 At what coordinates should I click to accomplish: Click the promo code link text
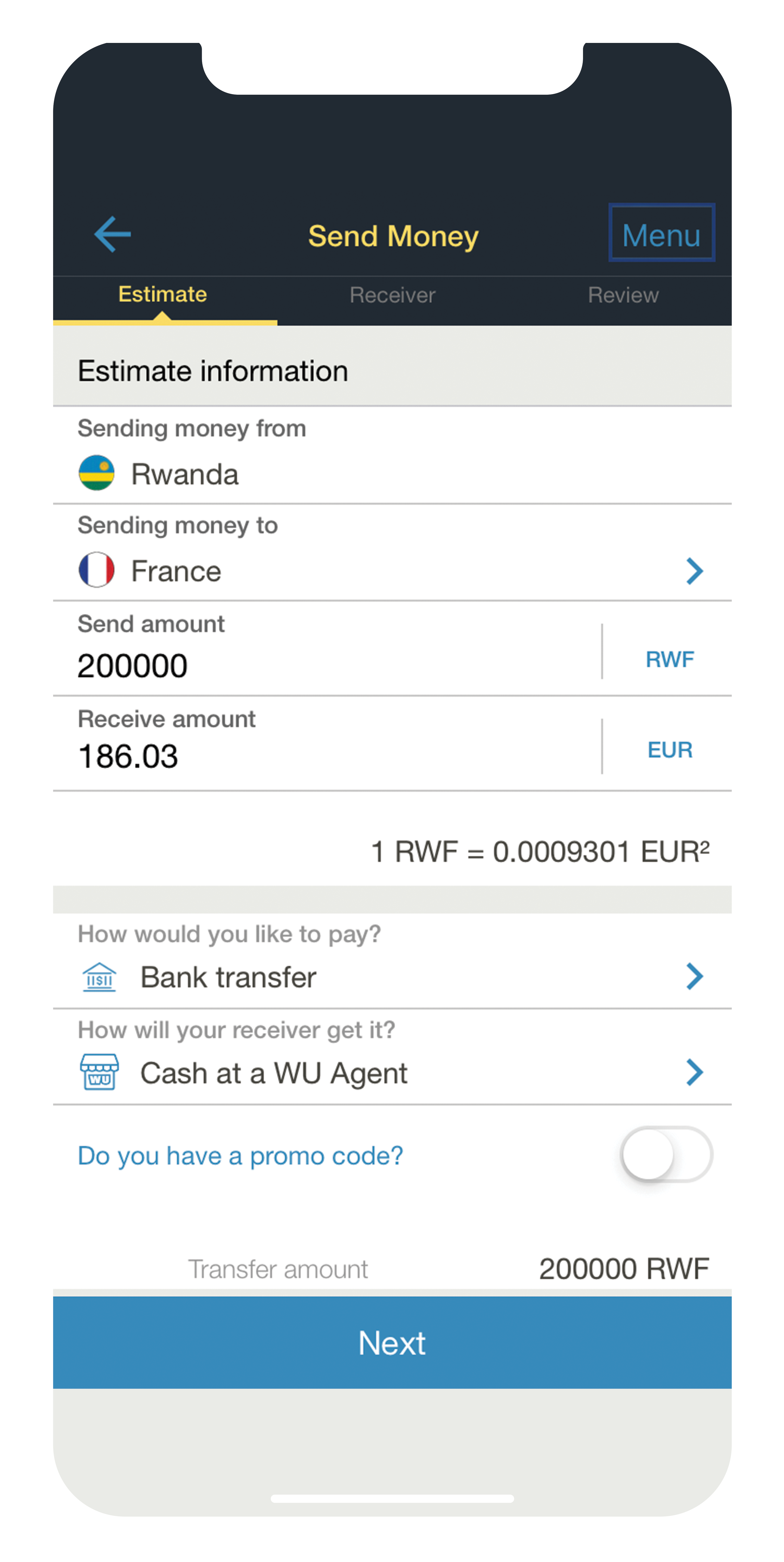[240, 1156]
